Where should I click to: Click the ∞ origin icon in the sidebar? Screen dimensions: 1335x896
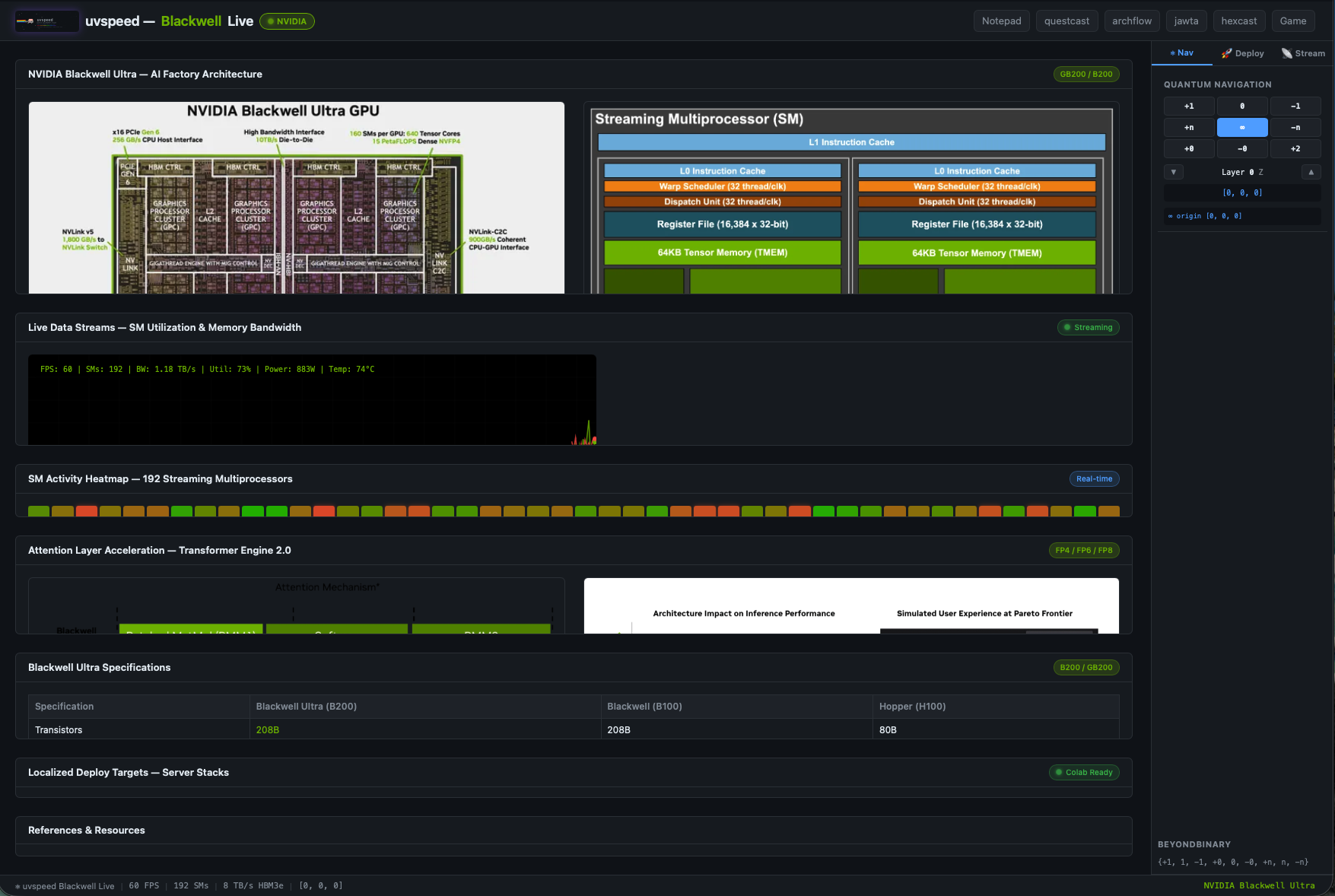click(1169, 216)
